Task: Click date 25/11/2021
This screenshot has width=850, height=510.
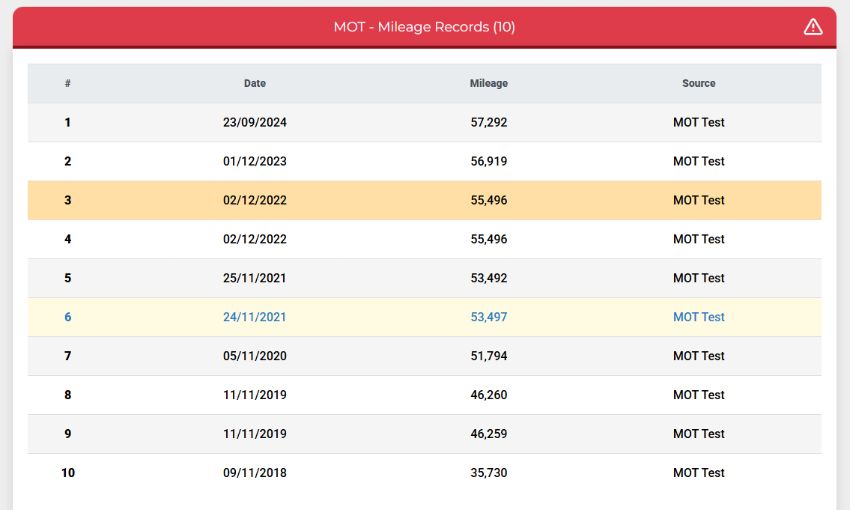Action: click(x=255, y=279)
